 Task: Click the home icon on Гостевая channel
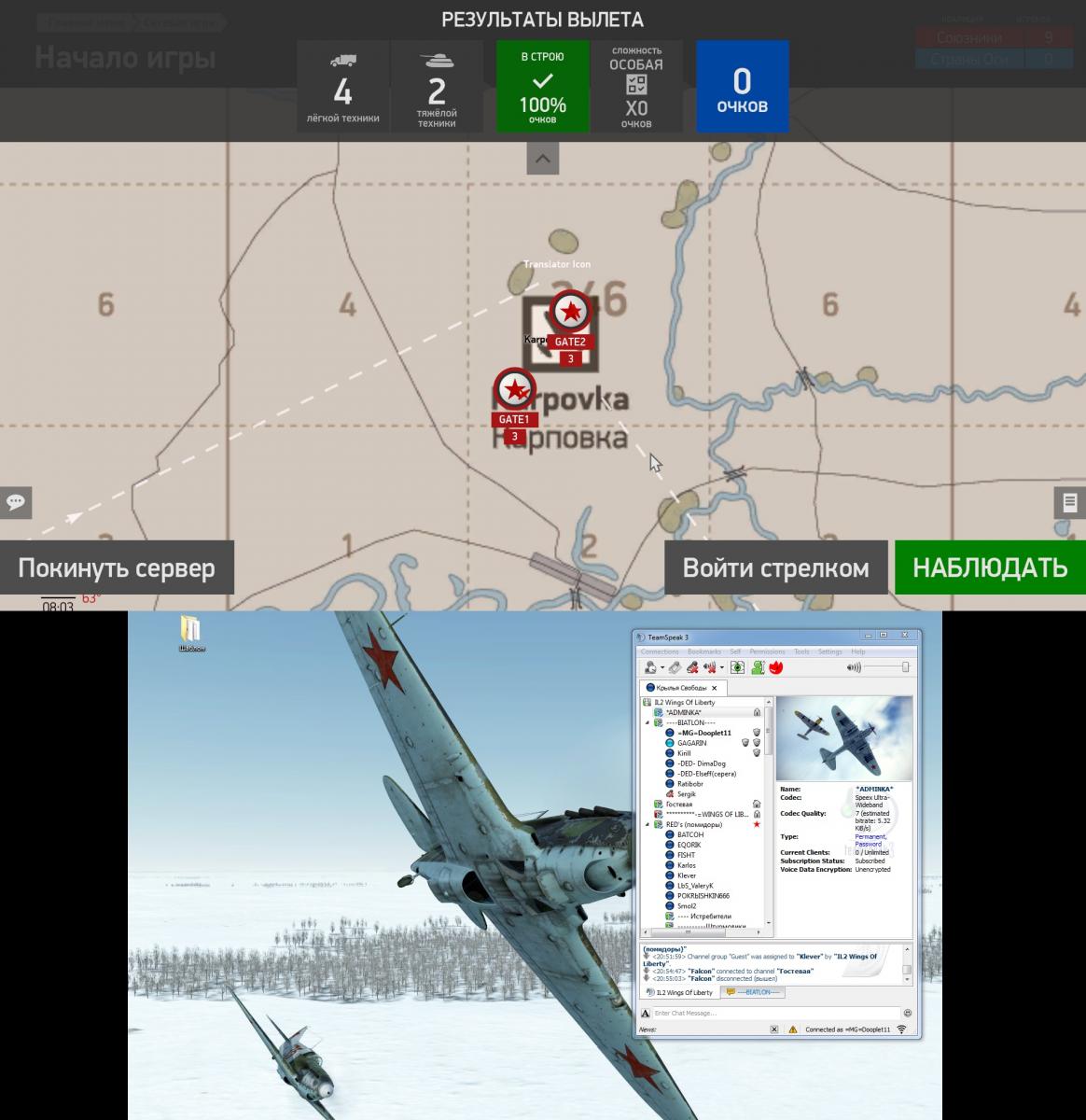pos(757,805)
